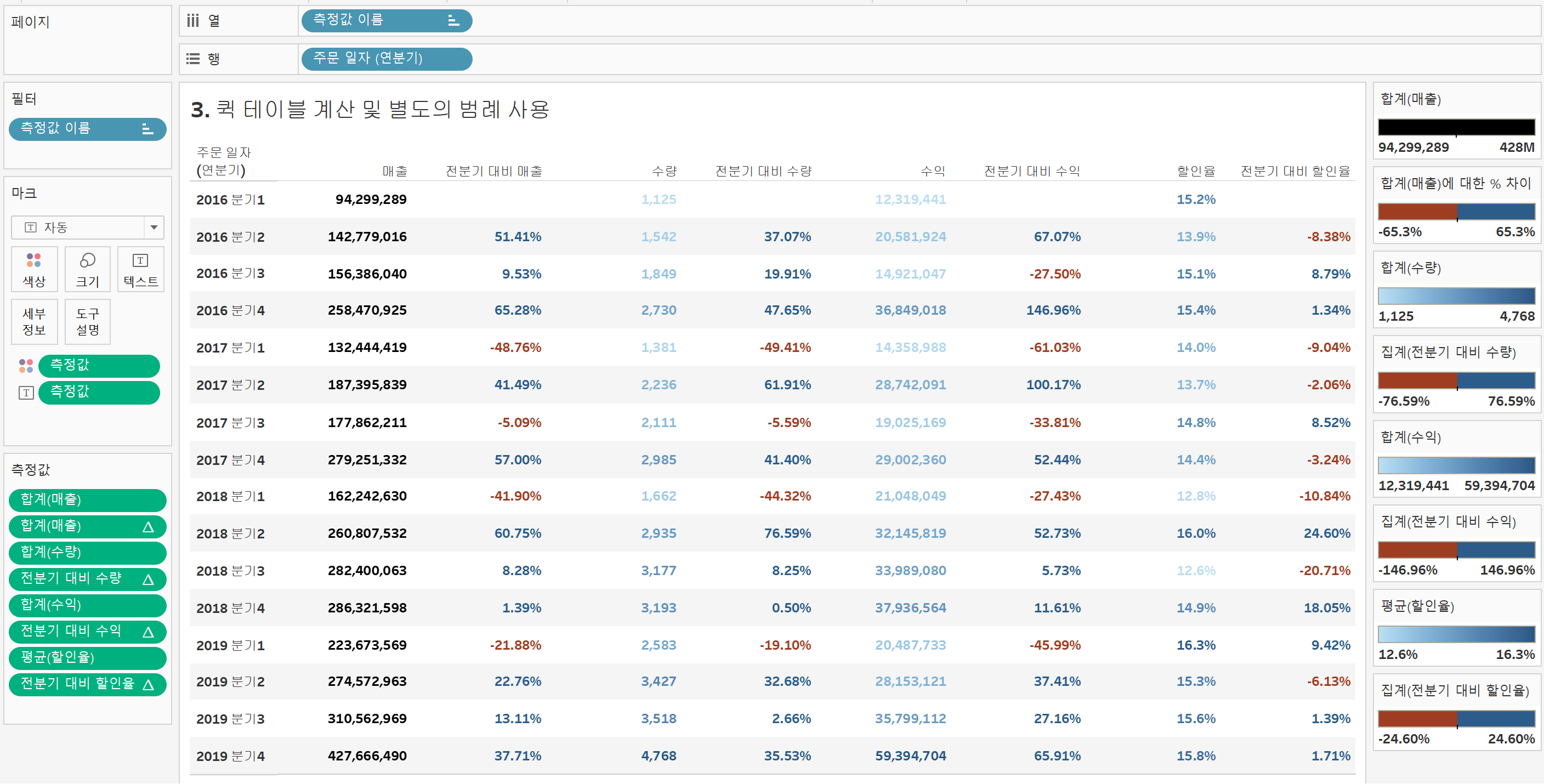Click the 할인율 column header
Viewport: 1544px width, 784px height.
[x=1195, y=171]
